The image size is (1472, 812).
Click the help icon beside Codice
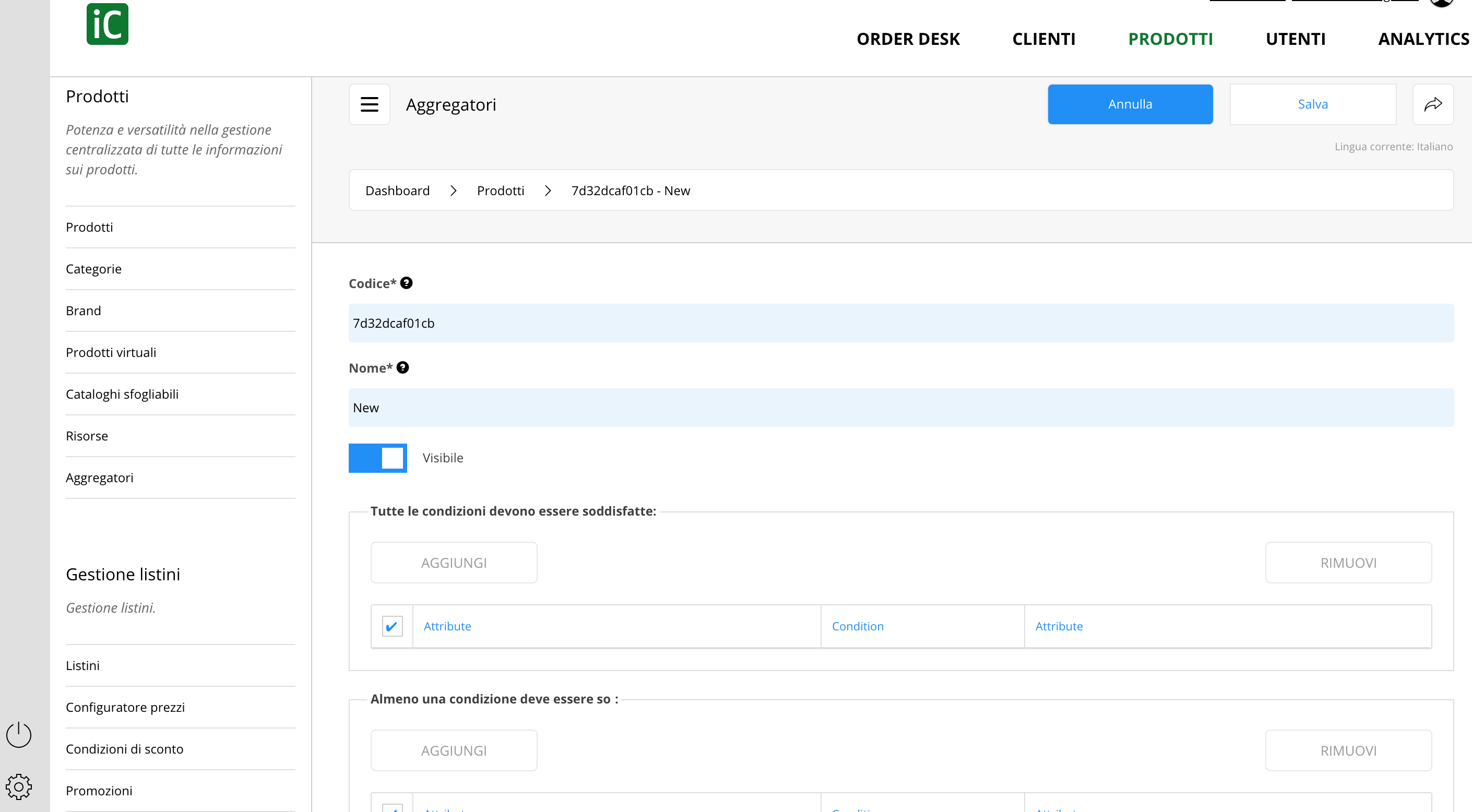tap(406, 283)
